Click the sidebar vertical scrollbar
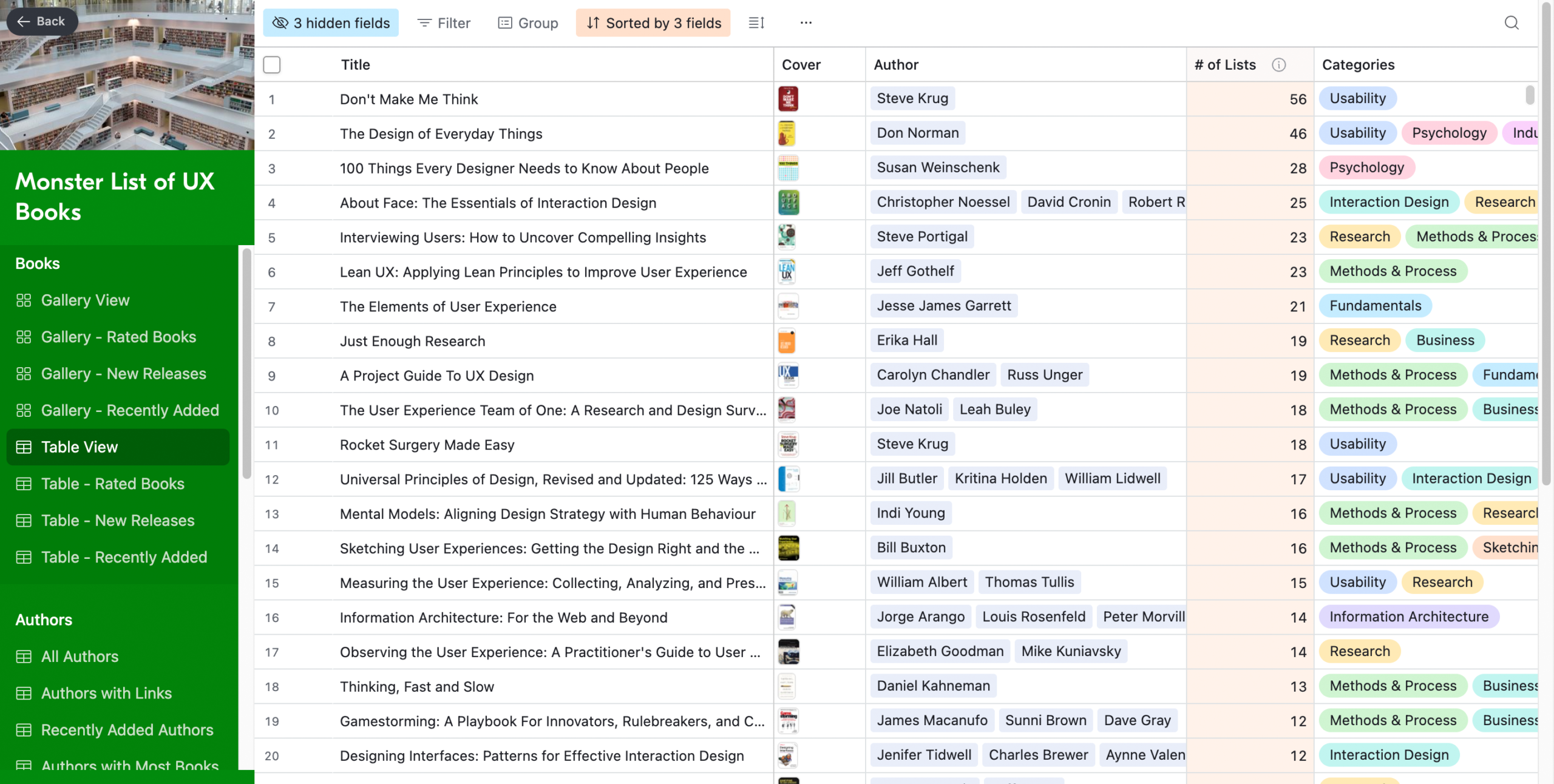 pos(246,364)
